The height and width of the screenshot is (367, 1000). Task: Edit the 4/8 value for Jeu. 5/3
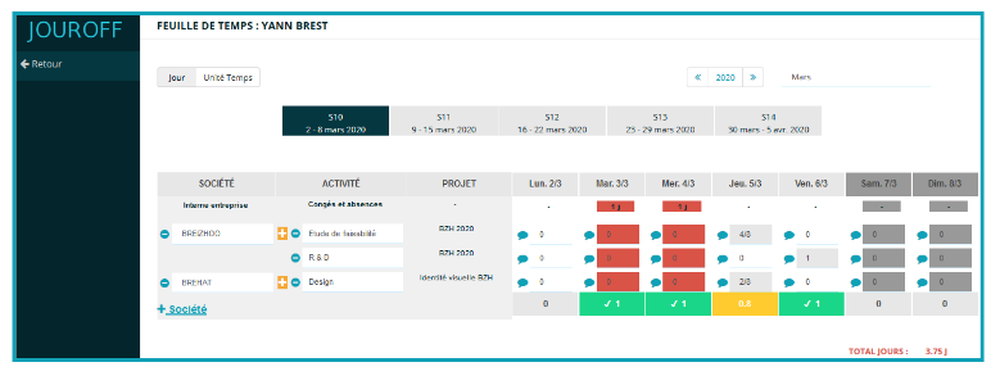click(751, 234)
